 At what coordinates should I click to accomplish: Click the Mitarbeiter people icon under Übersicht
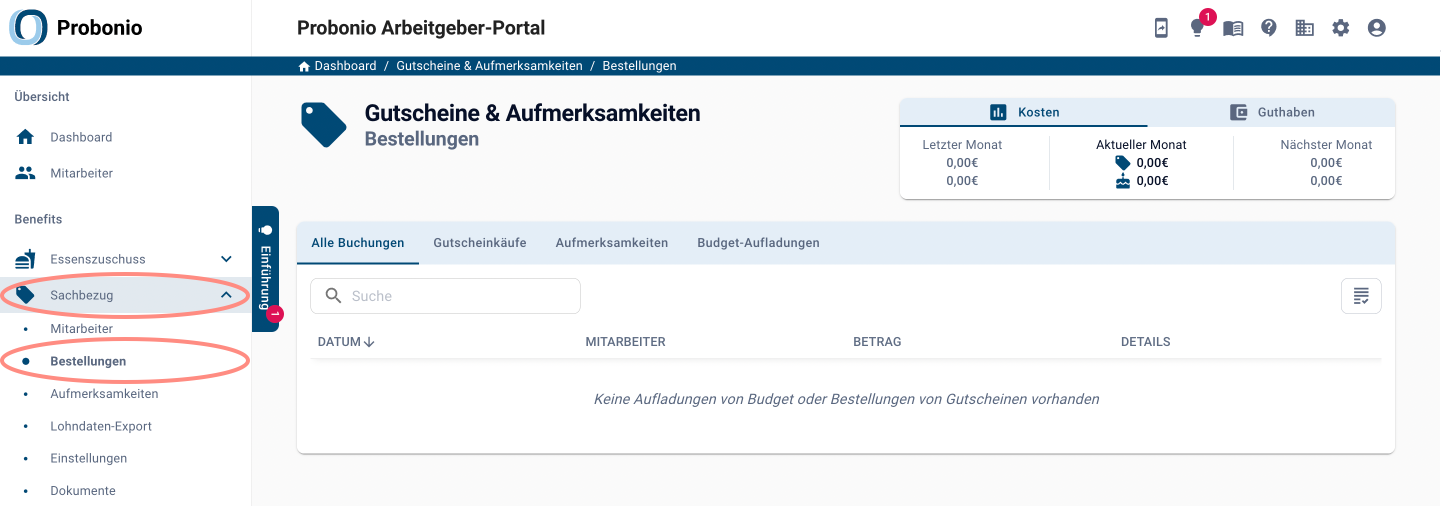pos(25,173)
